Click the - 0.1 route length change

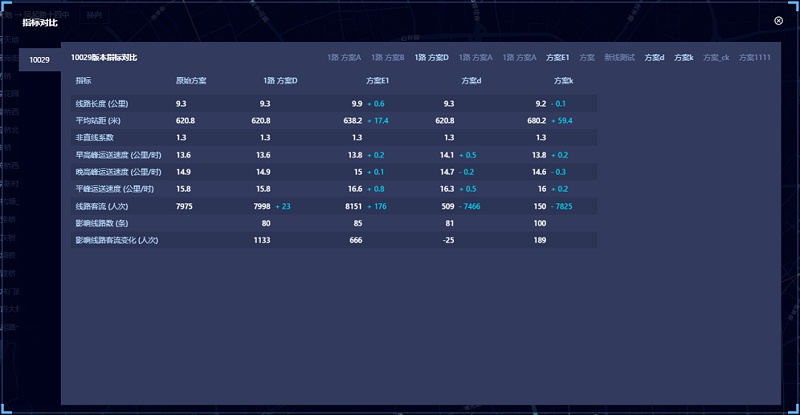[558, 104]
